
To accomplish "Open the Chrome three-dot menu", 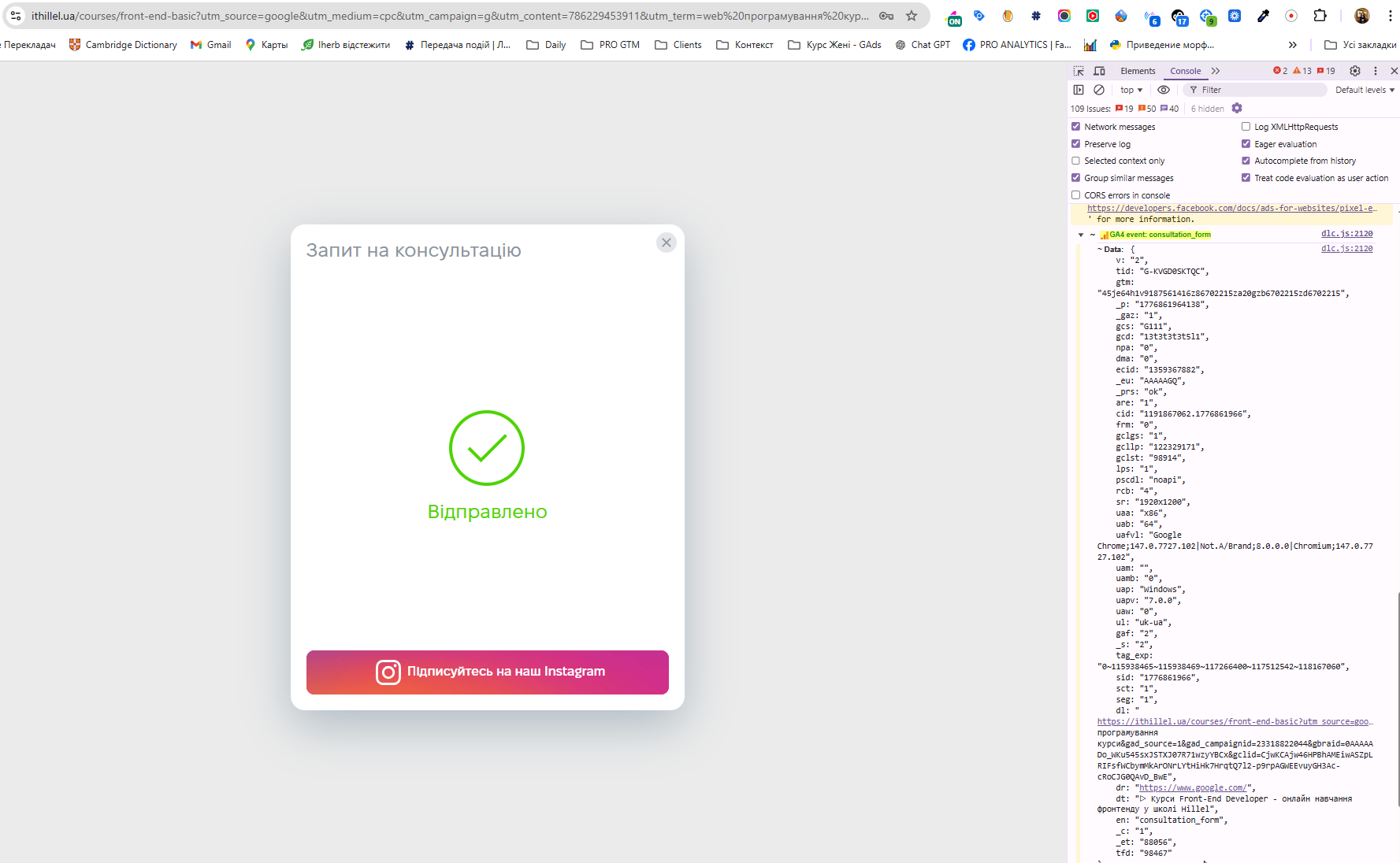I will tap(1391, 16).
